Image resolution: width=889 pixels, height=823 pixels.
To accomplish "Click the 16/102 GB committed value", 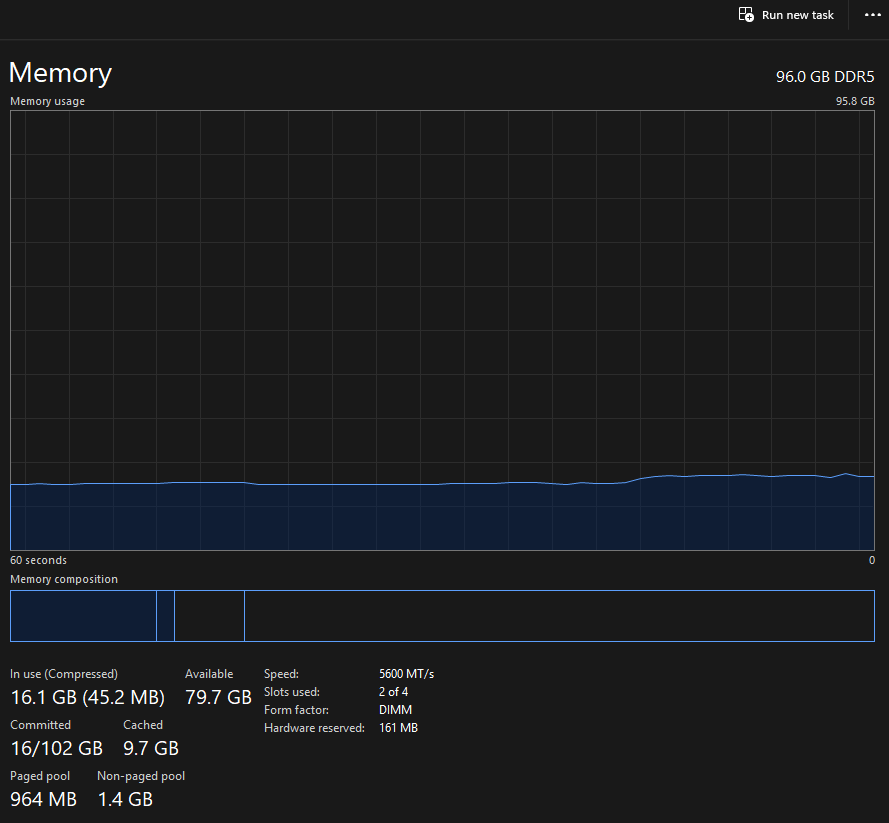I will point(57,748).
